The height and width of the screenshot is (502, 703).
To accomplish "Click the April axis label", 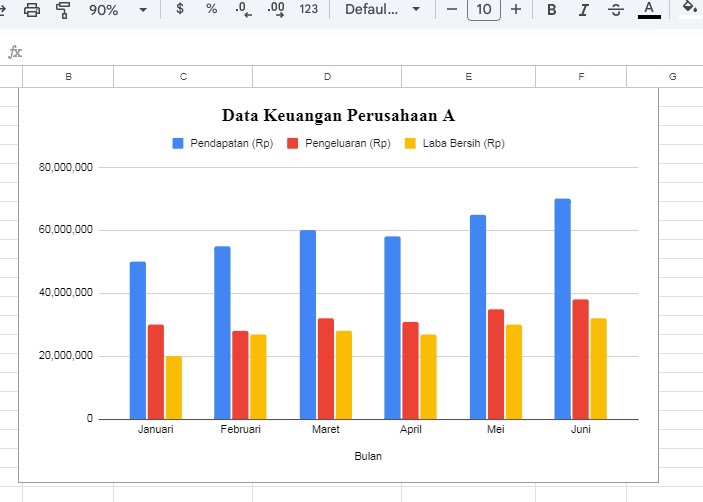I will pos(411,429).
